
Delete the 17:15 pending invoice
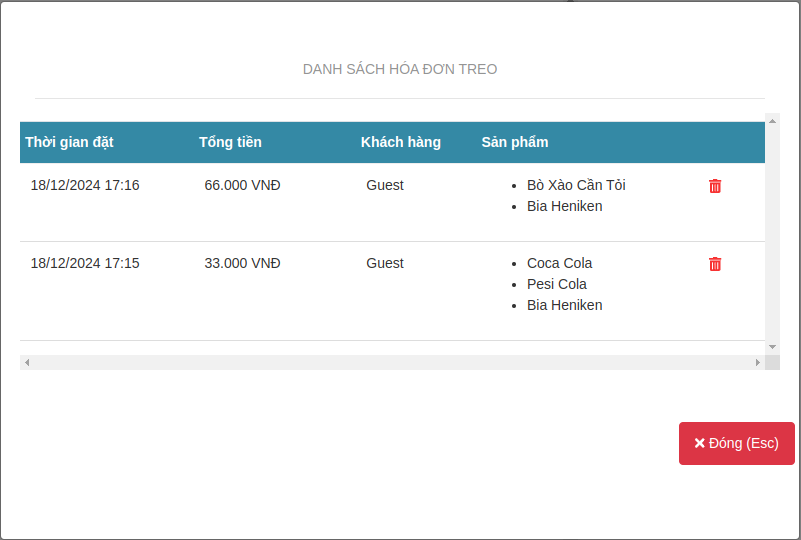[715, 264]
